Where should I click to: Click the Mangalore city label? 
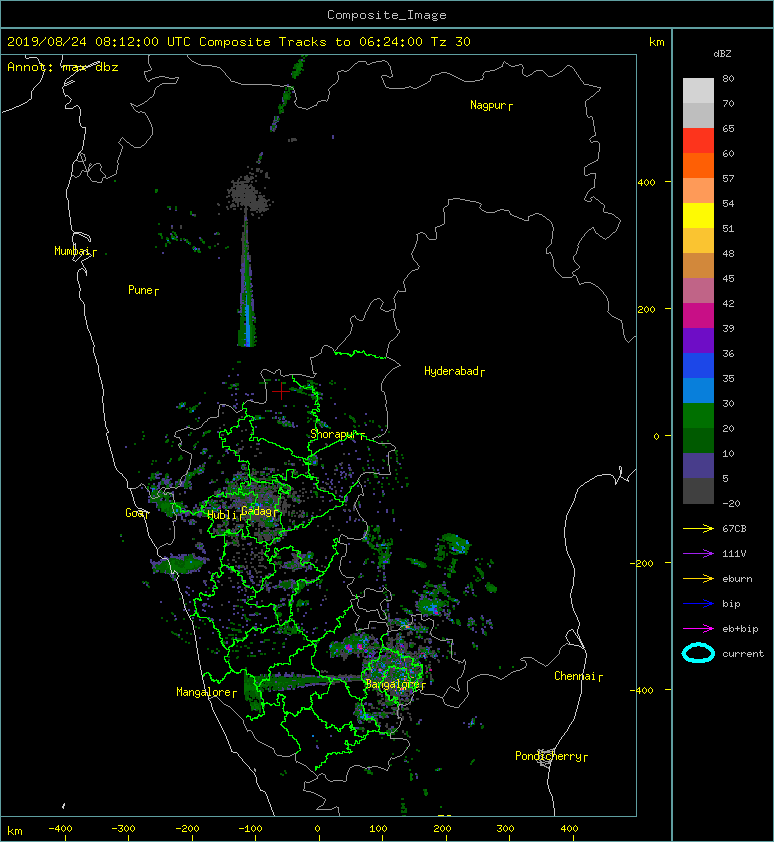tap(204, 692)
